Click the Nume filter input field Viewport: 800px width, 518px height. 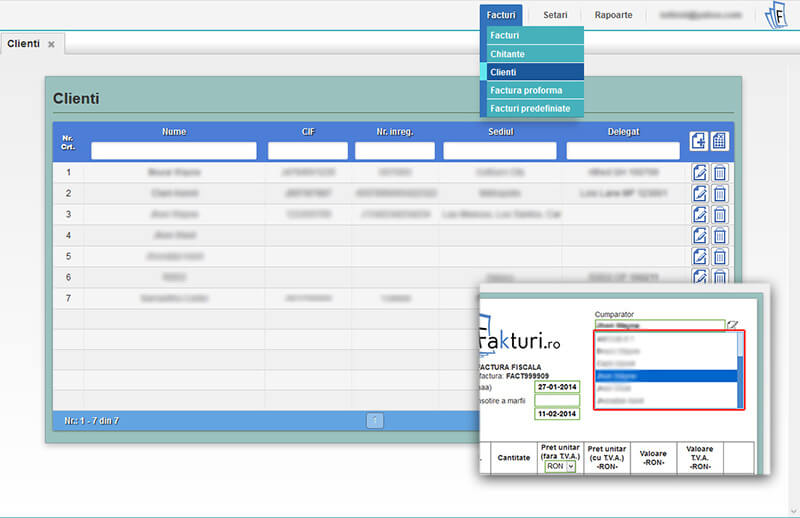[173, 151]
